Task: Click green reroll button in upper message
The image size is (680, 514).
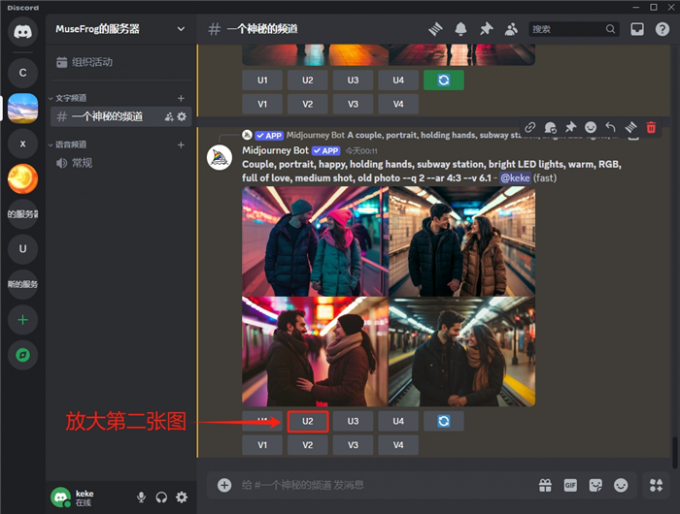Action: click(444, 80)
